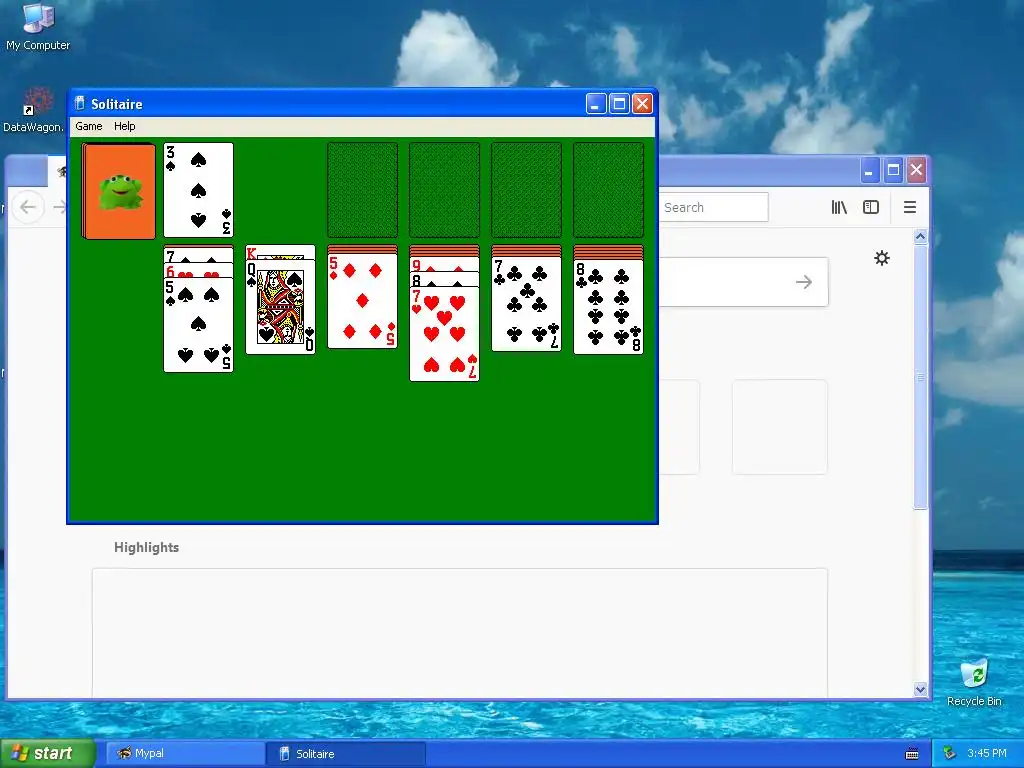Close the Solitaire window
The image size is (1024, 768).
pos(643,103)
